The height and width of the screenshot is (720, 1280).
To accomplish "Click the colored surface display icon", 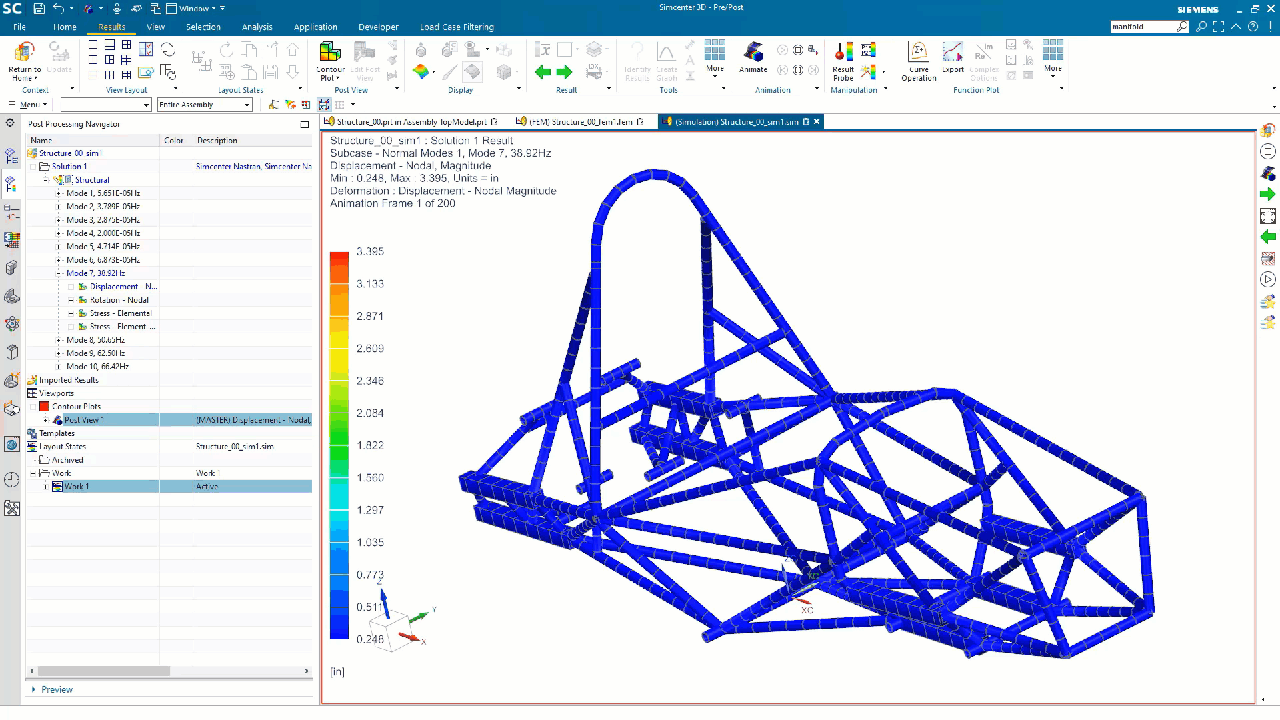I will coord(421,72).
